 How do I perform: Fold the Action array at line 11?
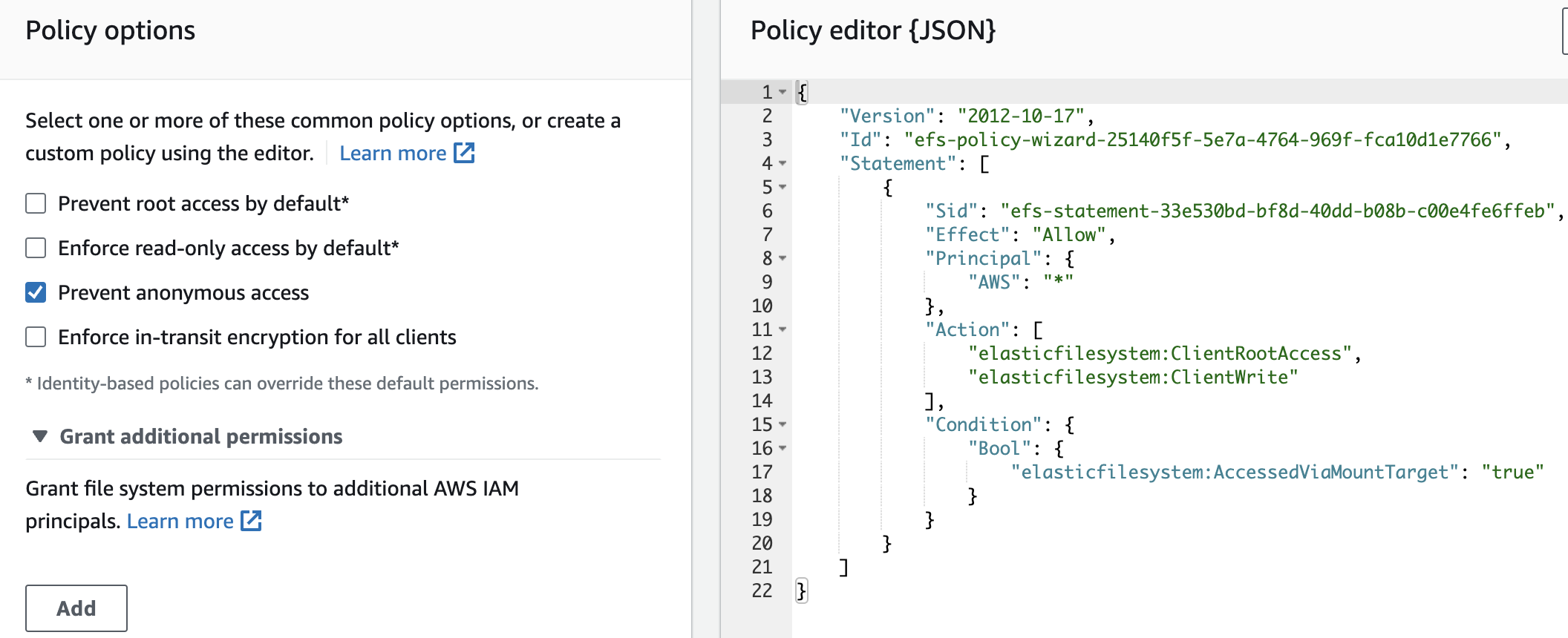pyautogui.click(x=783, y=329)
